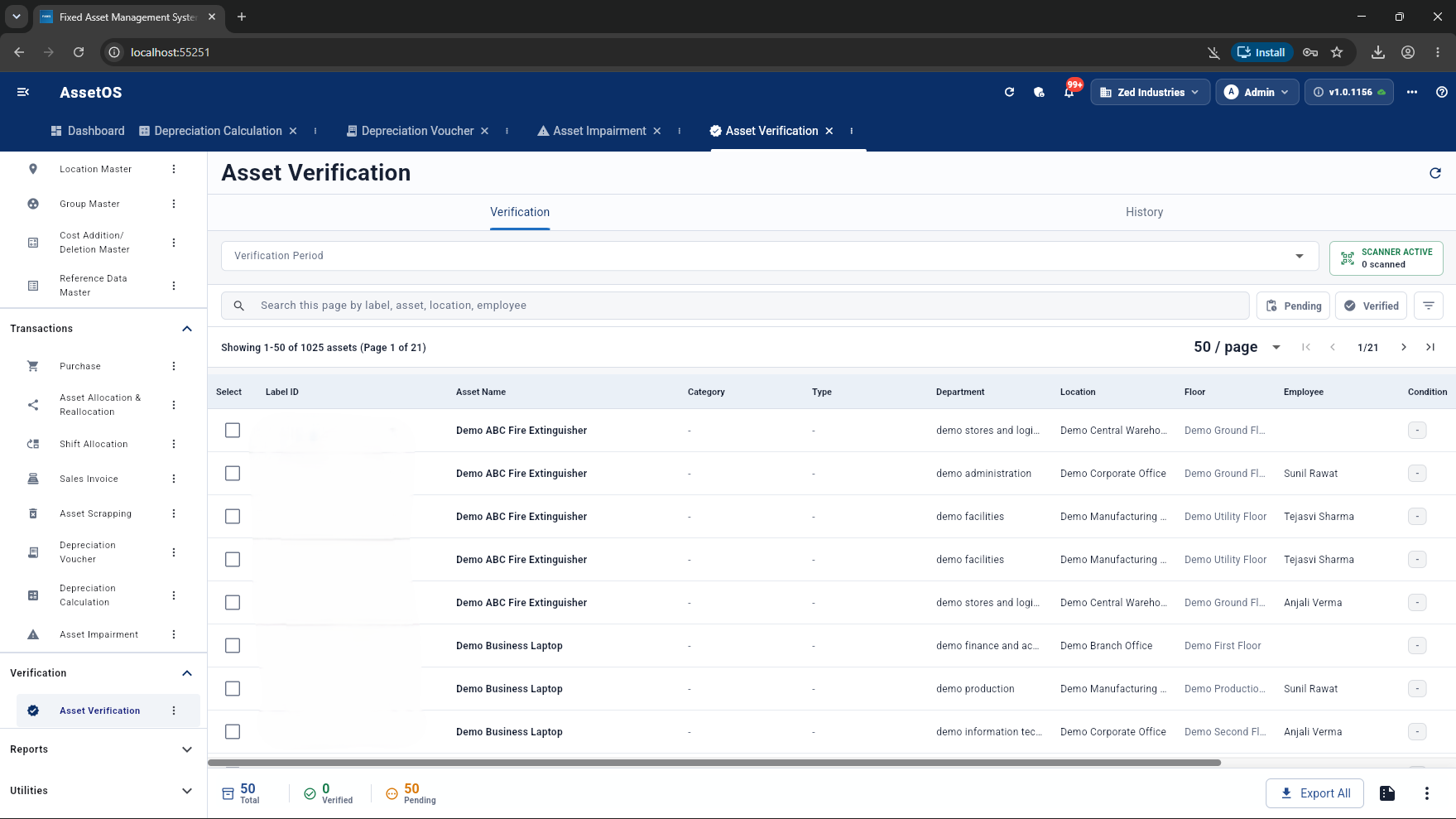The height and width of the screenshot is (819, 1456).
Task: Collapse the sidebar menu icon
Action: 23,92
